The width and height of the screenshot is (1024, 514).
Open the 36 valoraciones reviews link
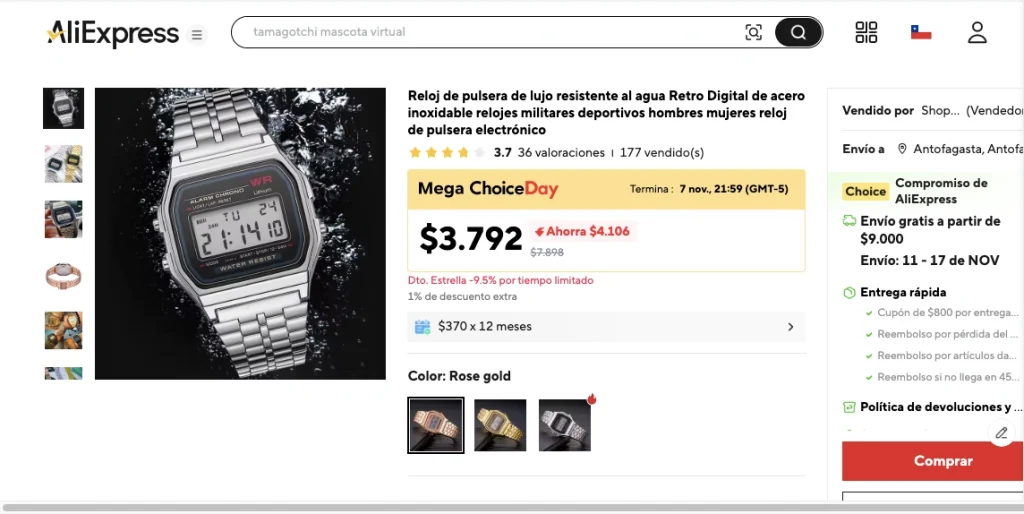coord(561,153)
